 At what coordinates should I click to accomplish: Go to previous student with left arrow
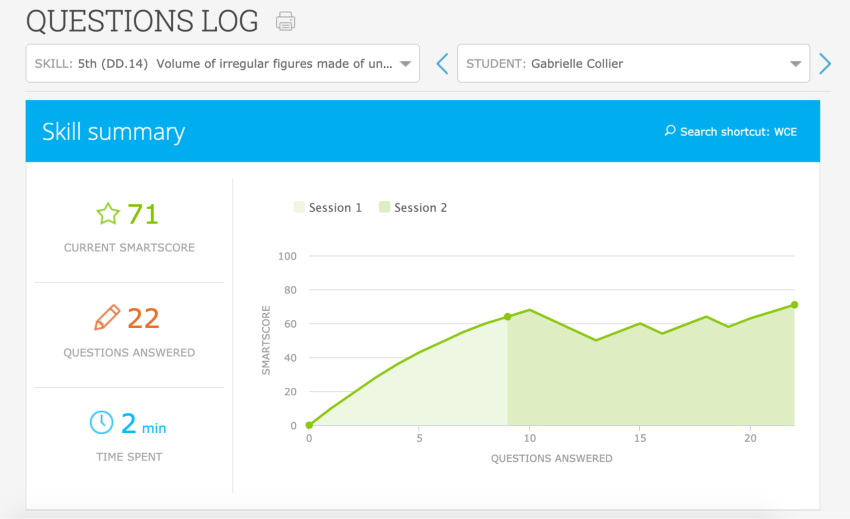[x=442, y=64]
